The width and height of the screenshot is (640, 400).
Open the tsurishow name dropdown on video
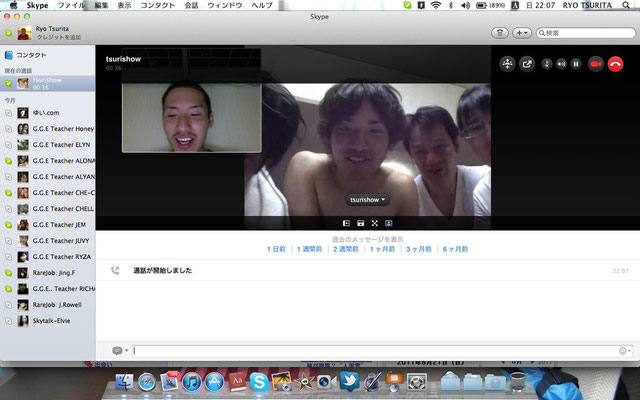click(x=367, y=200)
